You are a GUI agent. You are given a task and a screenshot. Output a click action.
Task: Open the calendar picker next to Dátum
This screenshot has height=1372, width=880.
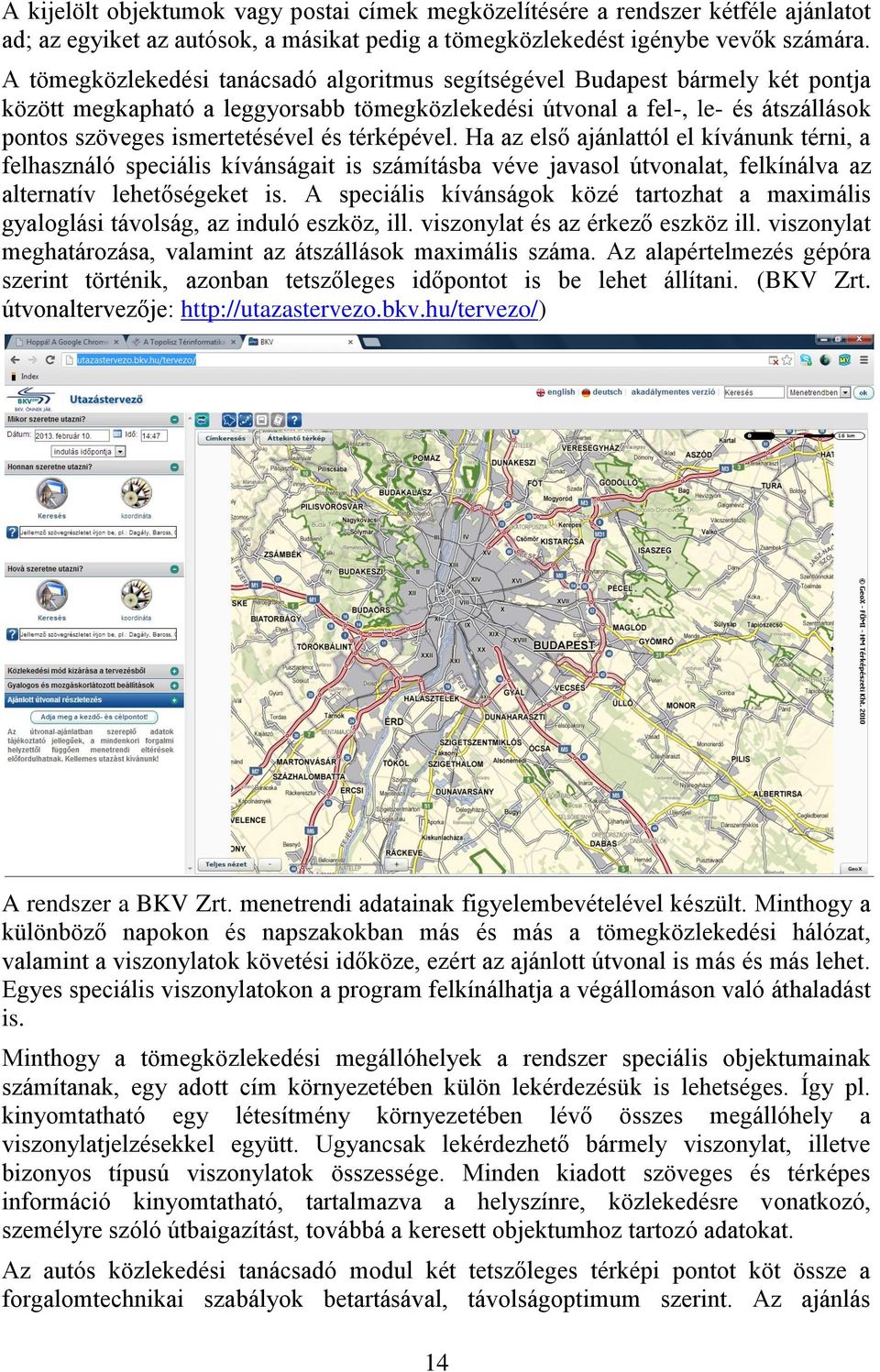point(117,434)
